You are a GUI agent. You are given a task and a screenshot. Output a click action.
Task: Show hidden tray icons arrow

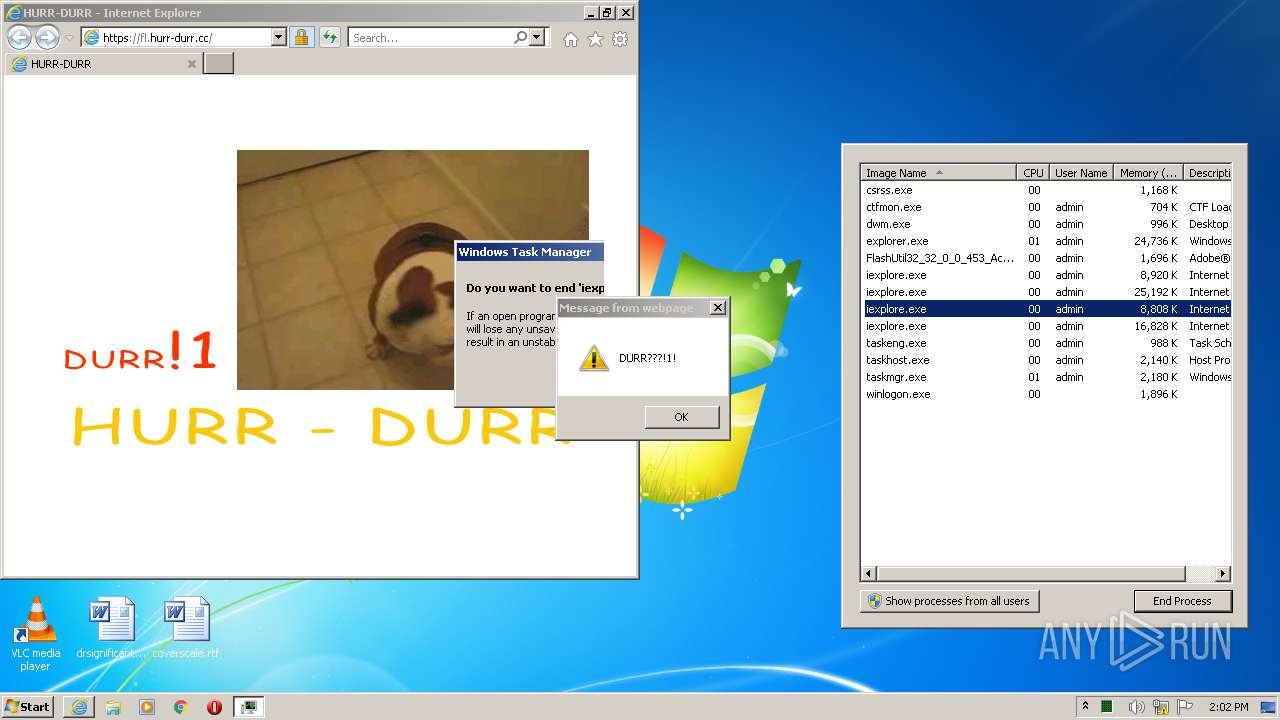pos(1086,706)
